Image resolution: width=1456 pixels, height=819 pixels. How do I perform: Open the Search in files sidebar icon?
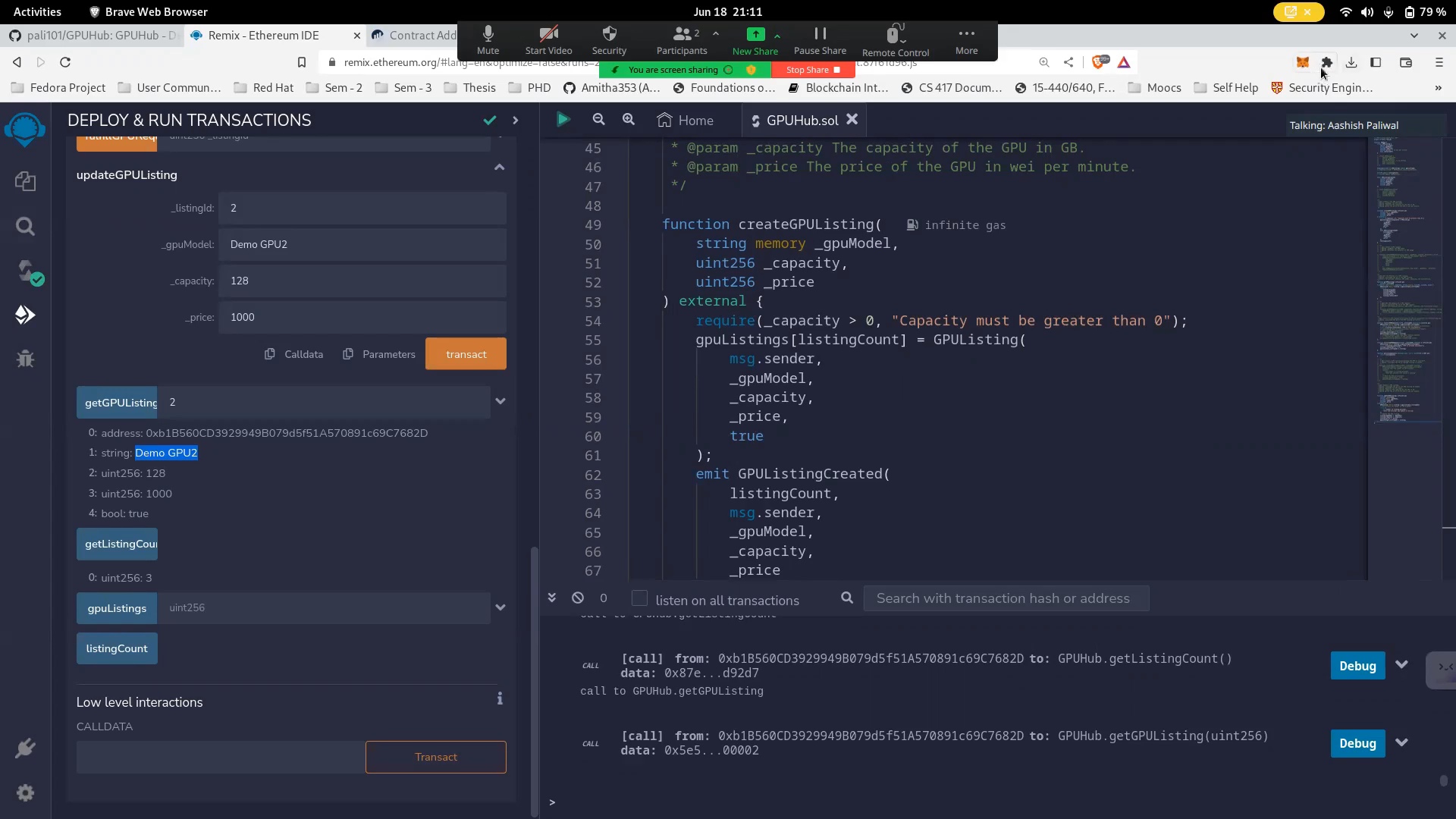click(x=25, y=226)
